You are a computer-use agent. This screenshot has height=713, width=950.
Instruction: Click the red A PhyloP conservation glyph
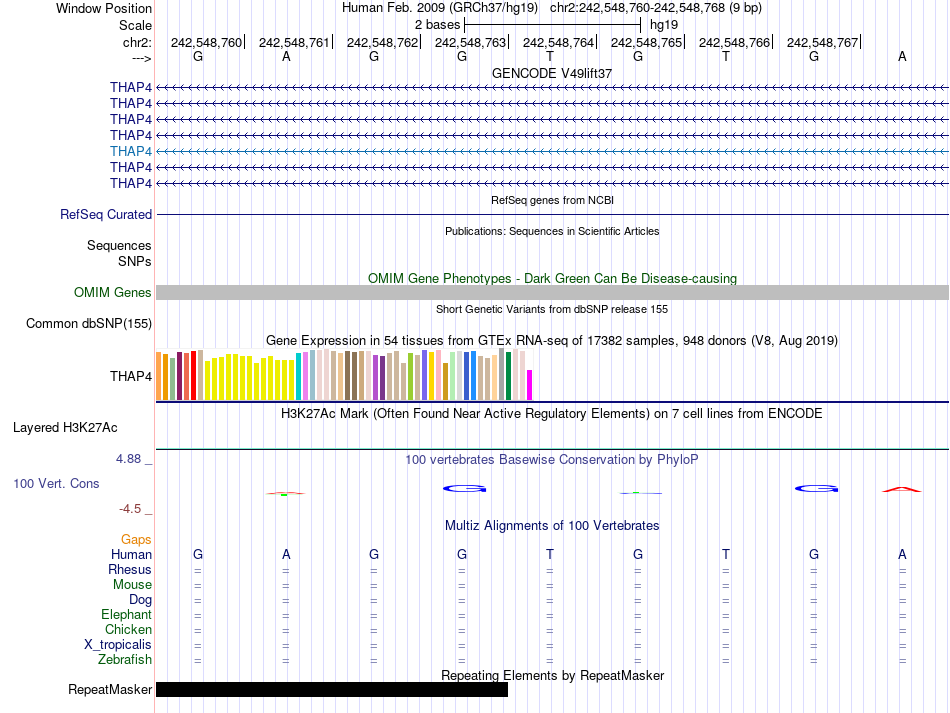pyautogui.click(x=901, y=489)
